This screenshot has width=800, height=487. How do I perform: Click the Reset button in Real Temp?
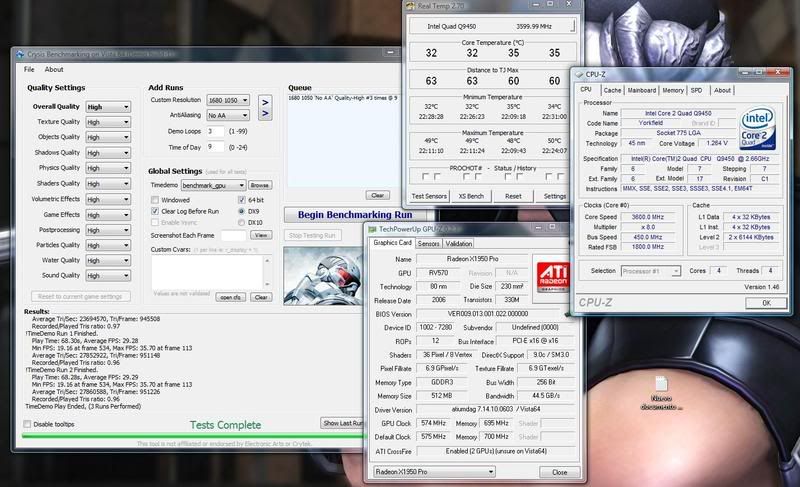pyautogui.click(x=513, y=196)
